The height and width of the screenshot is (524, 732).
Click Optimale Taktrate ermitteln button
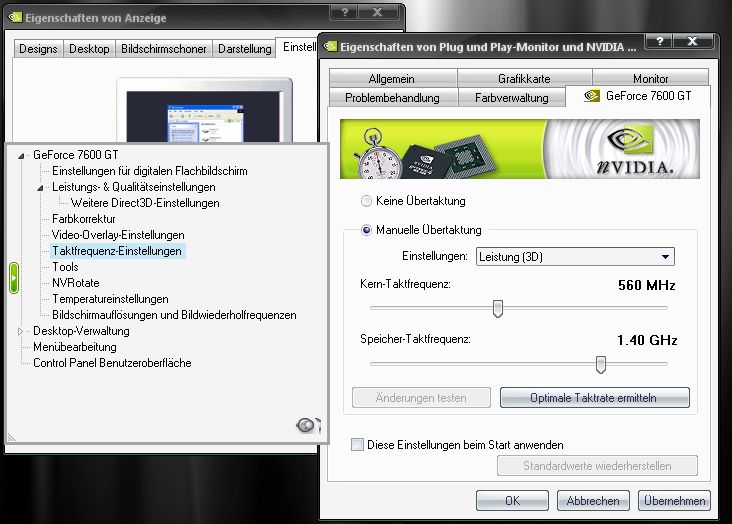(x=594, y=397)
